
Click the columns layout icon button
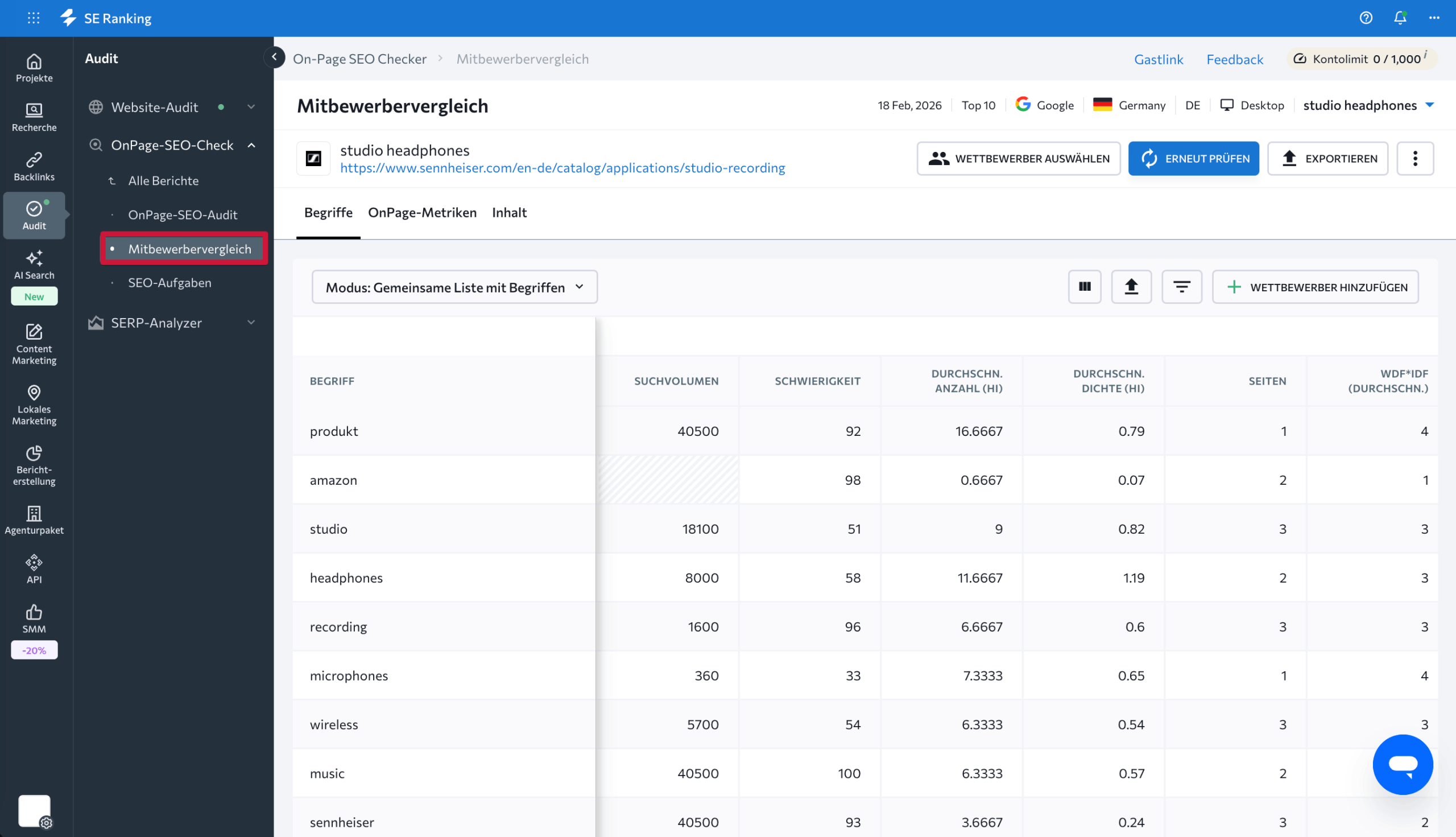1084,287
